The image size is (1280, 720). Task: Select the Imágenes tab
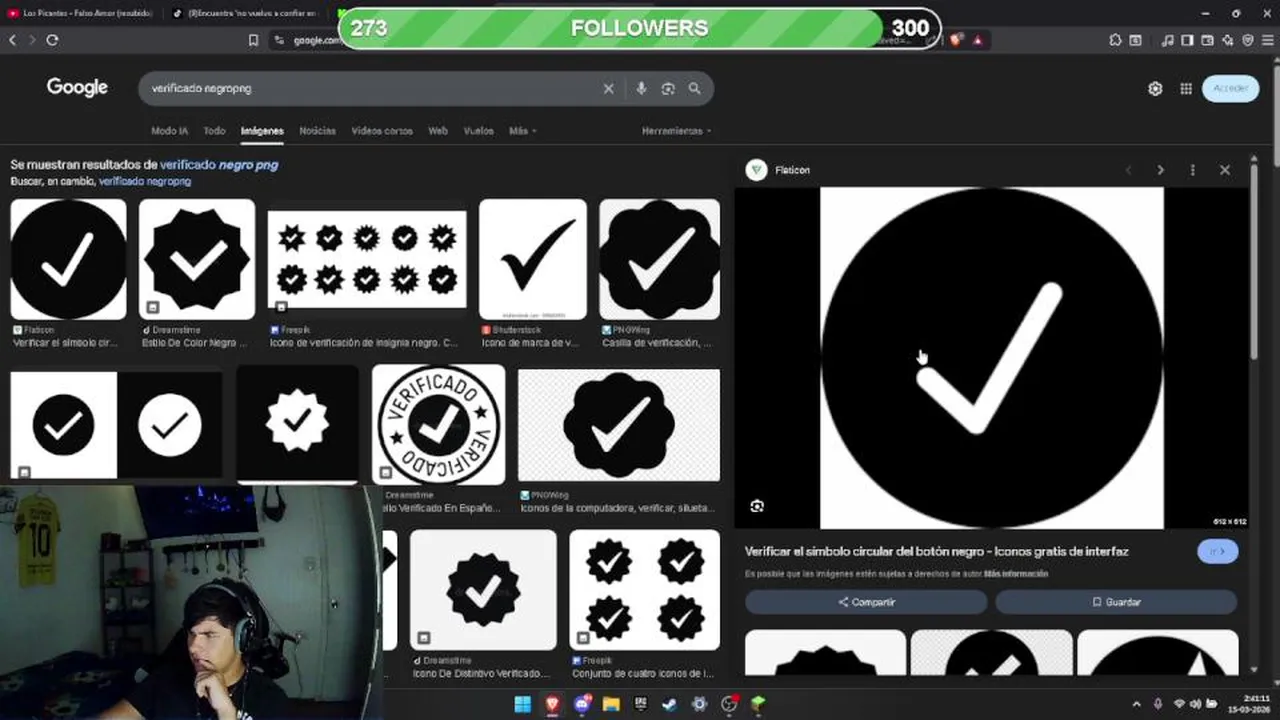tap(262, 131)
